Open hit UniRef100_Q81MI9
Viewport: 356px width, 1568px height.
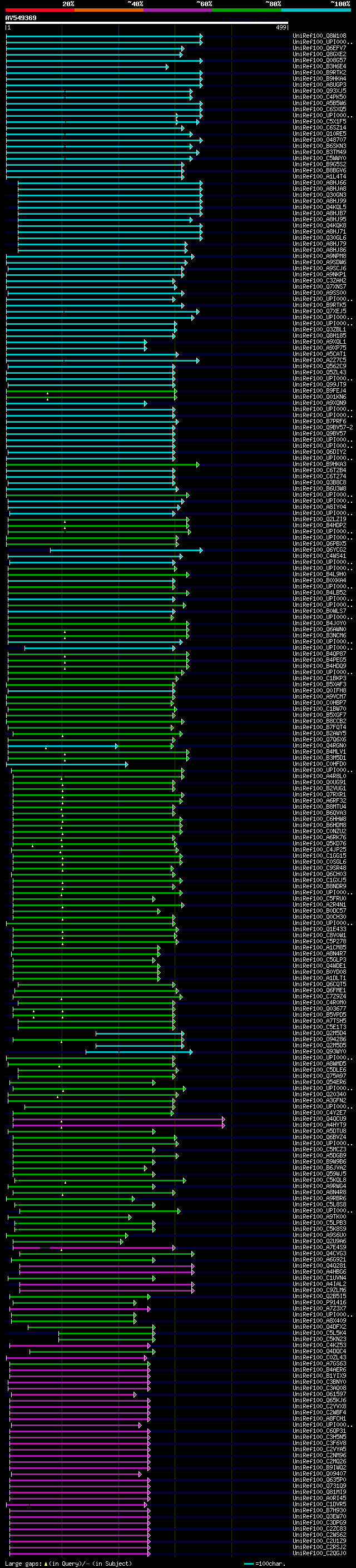tap(319, 1492)
